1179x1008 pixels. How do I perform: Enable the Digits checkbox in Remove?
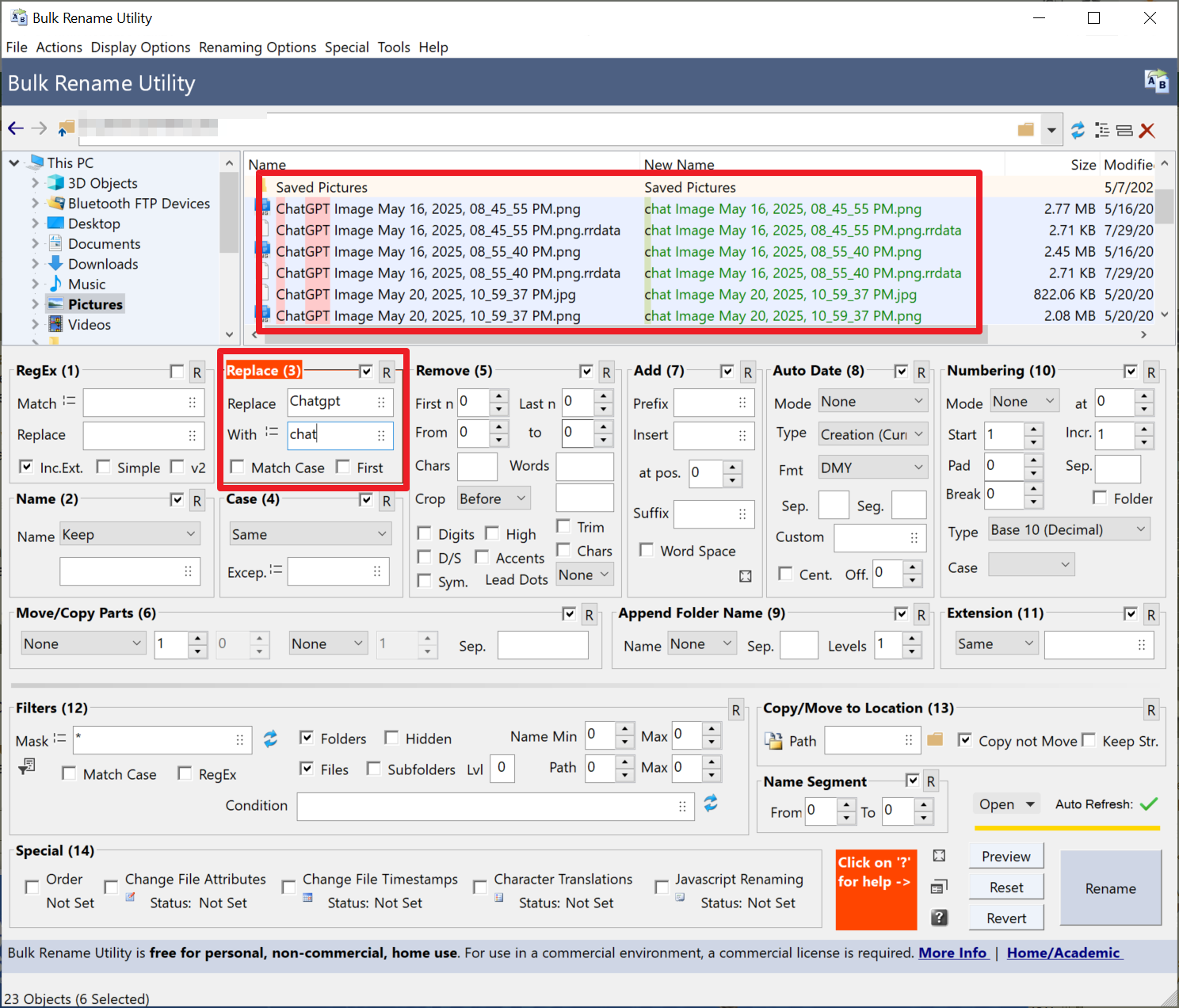(424, 533)
